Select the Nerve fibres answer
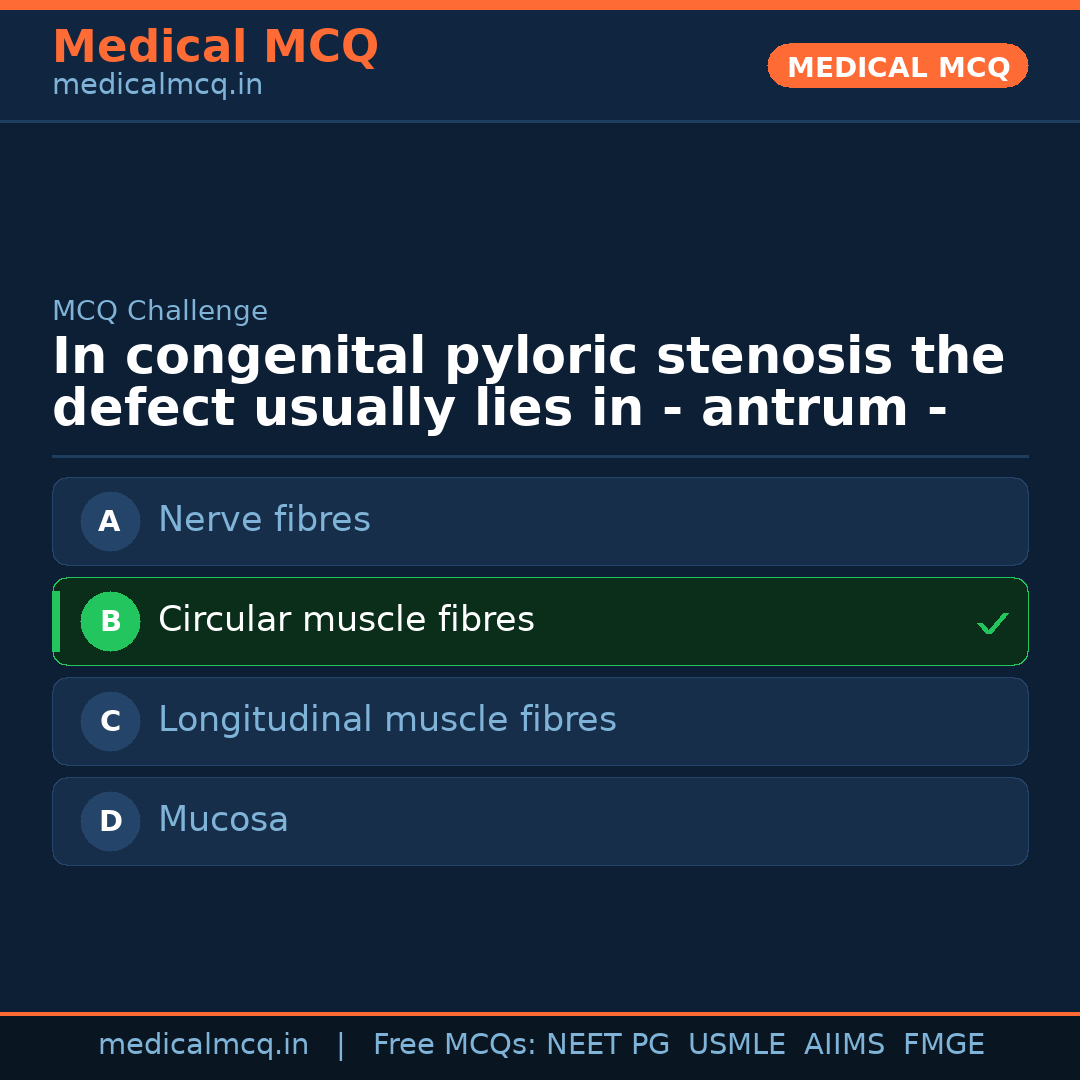1080x1080 pixels. pyautogui.click(x=264, y=520)
